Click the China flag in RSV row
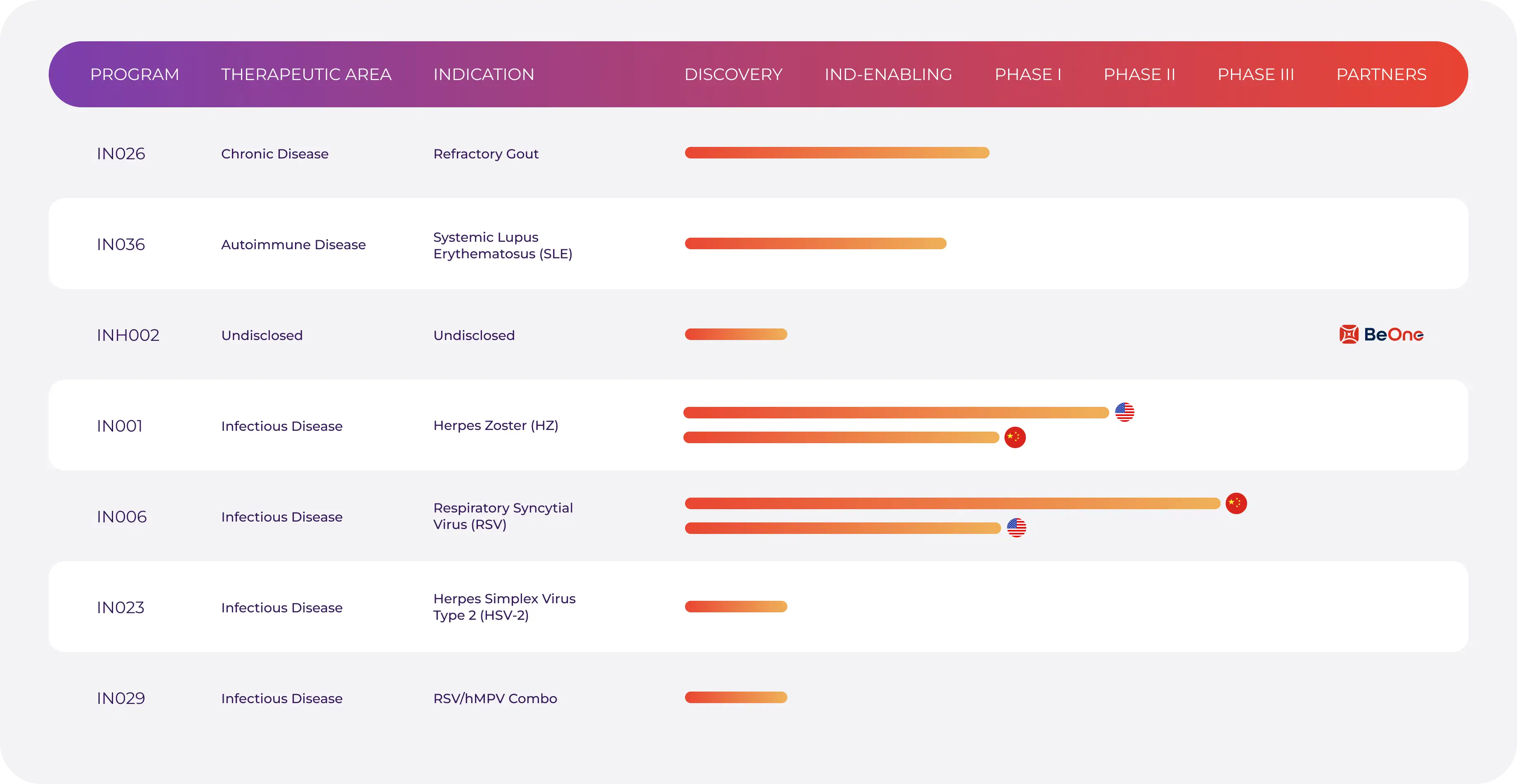1517x784 pixels. 1236,503
